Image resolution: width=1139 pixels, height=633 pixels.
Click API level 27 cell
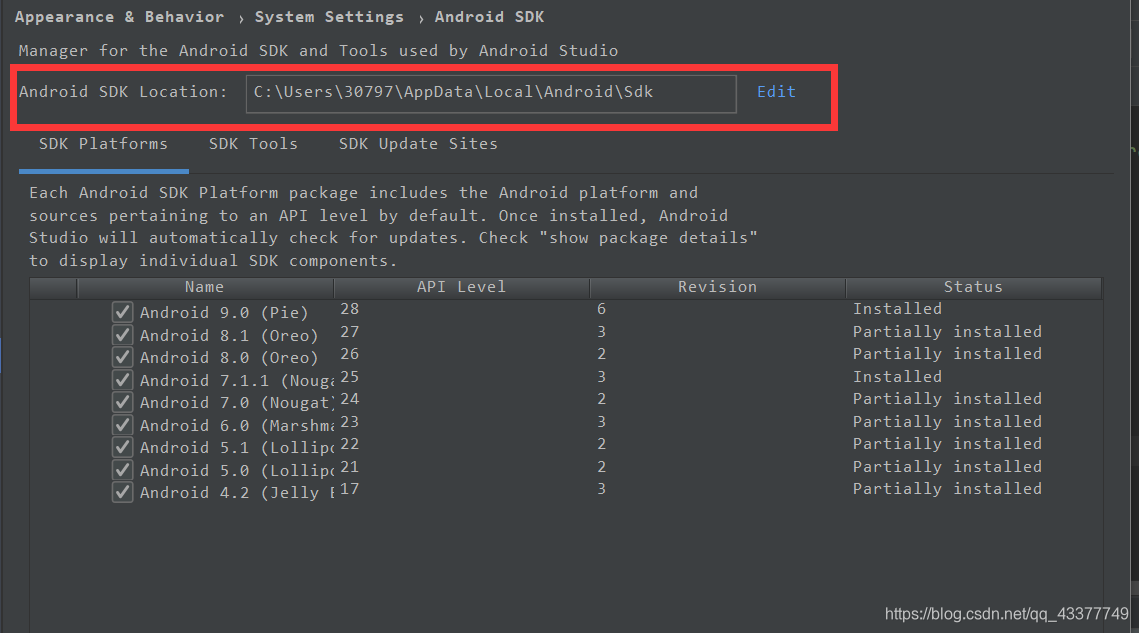click(x=349, y=332)
